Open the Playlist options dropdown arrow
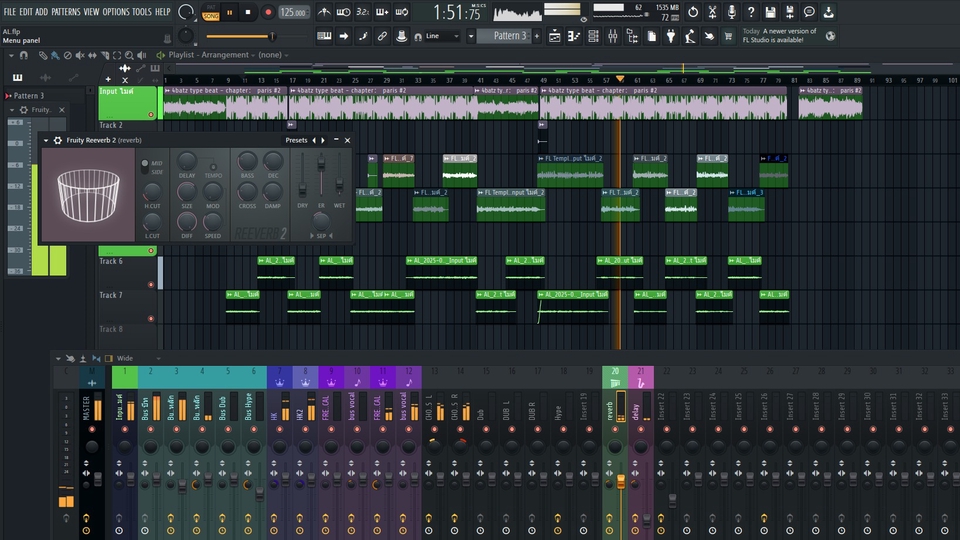Screen dimensions: 960x540 click(x=10, y=55)
